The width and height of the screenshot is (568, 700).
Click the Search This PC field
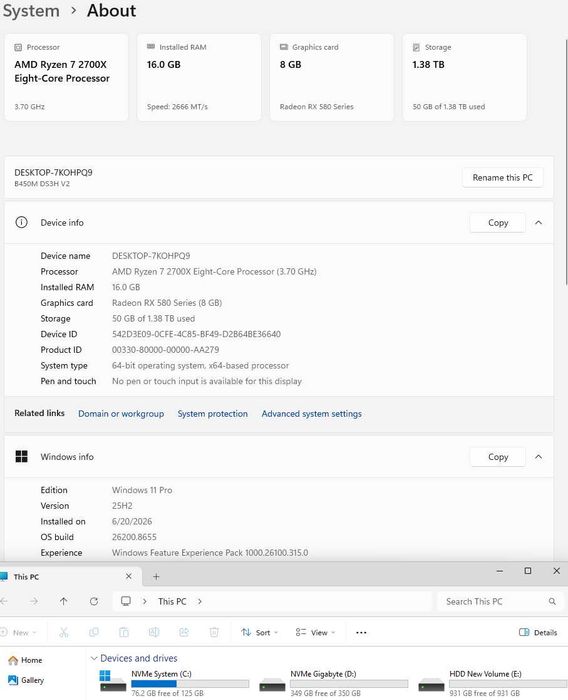499,602
